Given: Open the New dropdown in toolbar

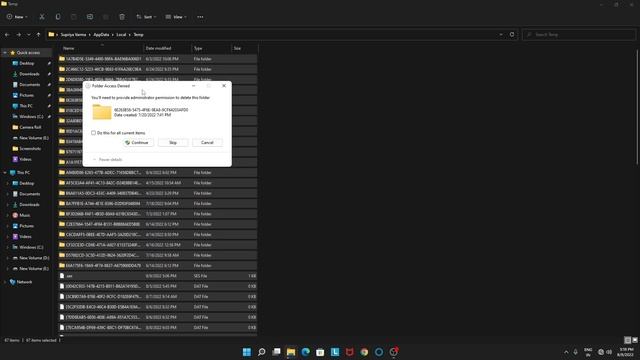Looking at the screenshot, I should pos(17,17).
